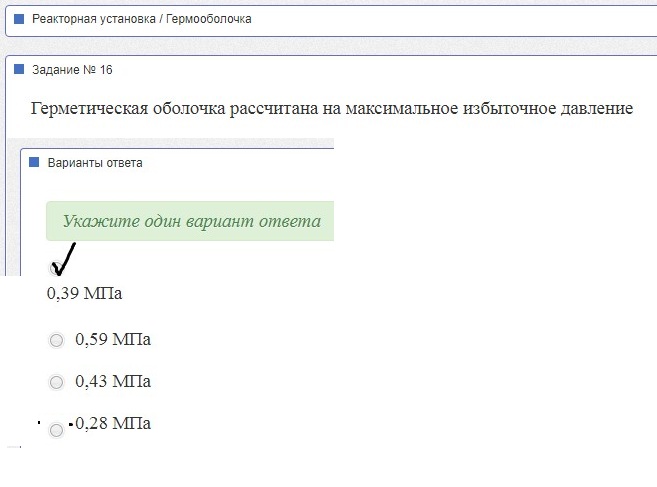Click green hint Укажите один вариант ответа
Image resolution: width=657 pixels, height=487 pixels.
click(190, 221)
